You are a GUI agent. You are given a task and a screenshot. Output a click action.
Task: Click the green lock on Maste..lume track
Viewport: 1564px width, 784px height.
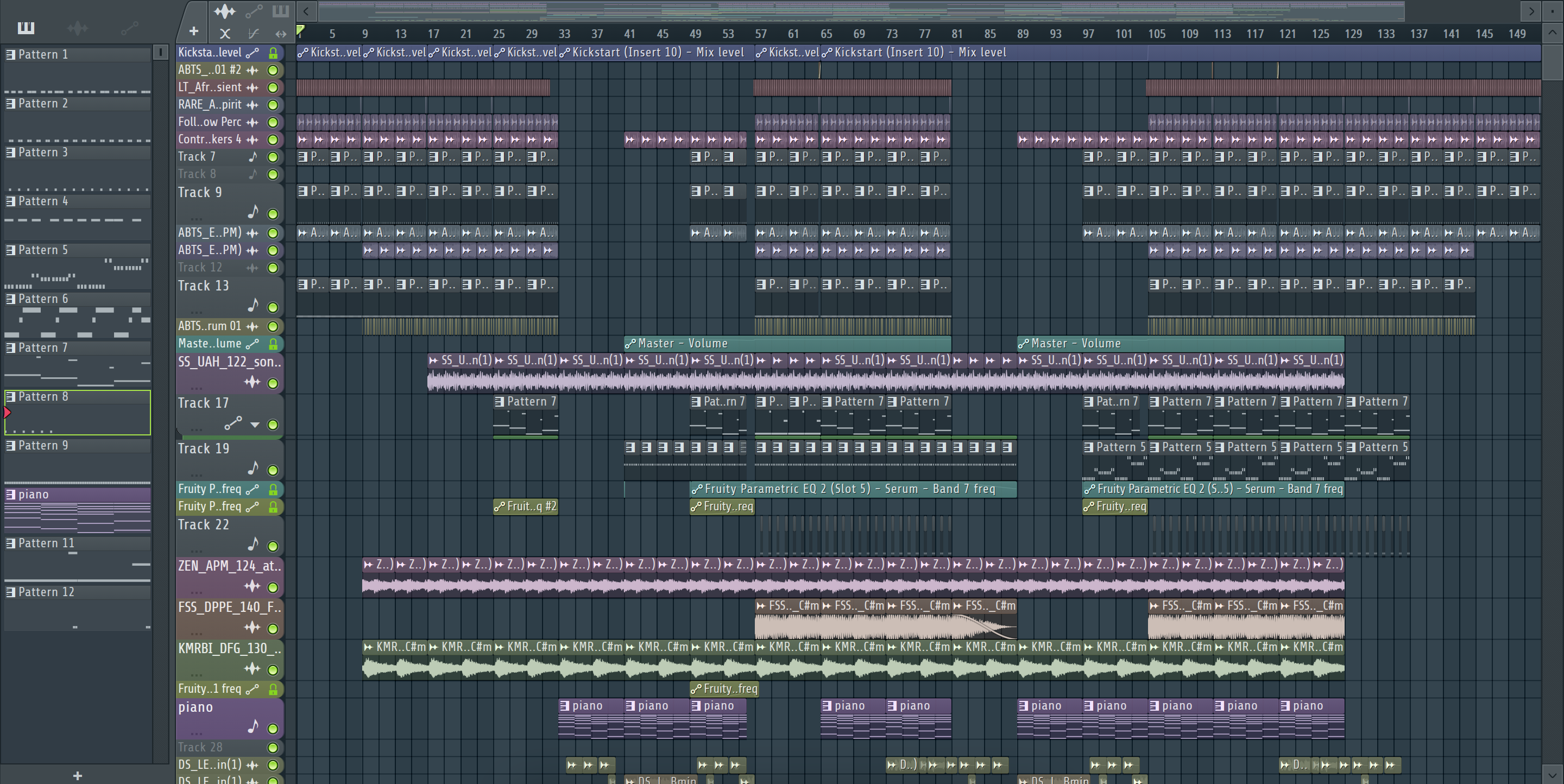273,344
